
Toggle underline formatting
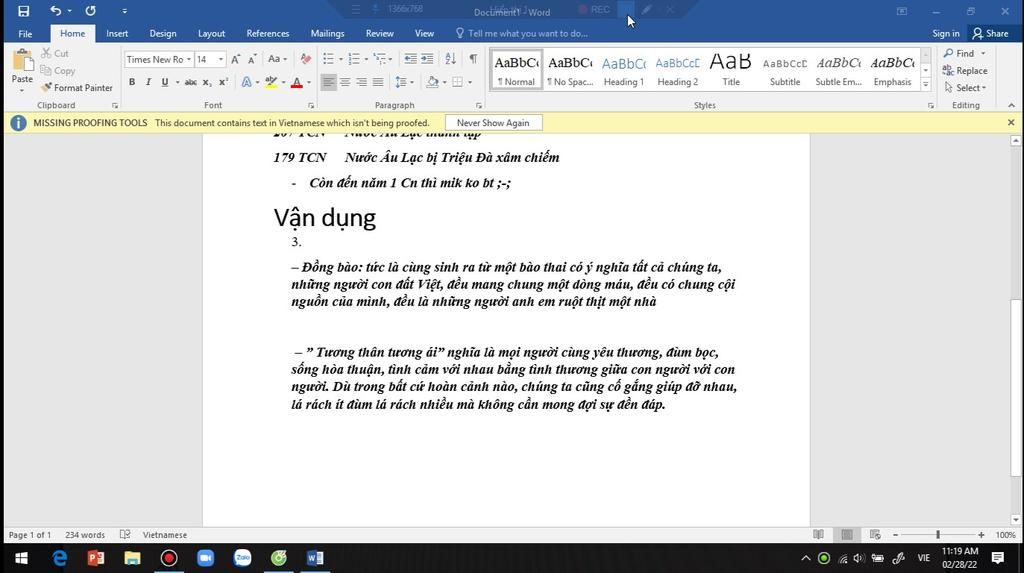coord(165,82)
